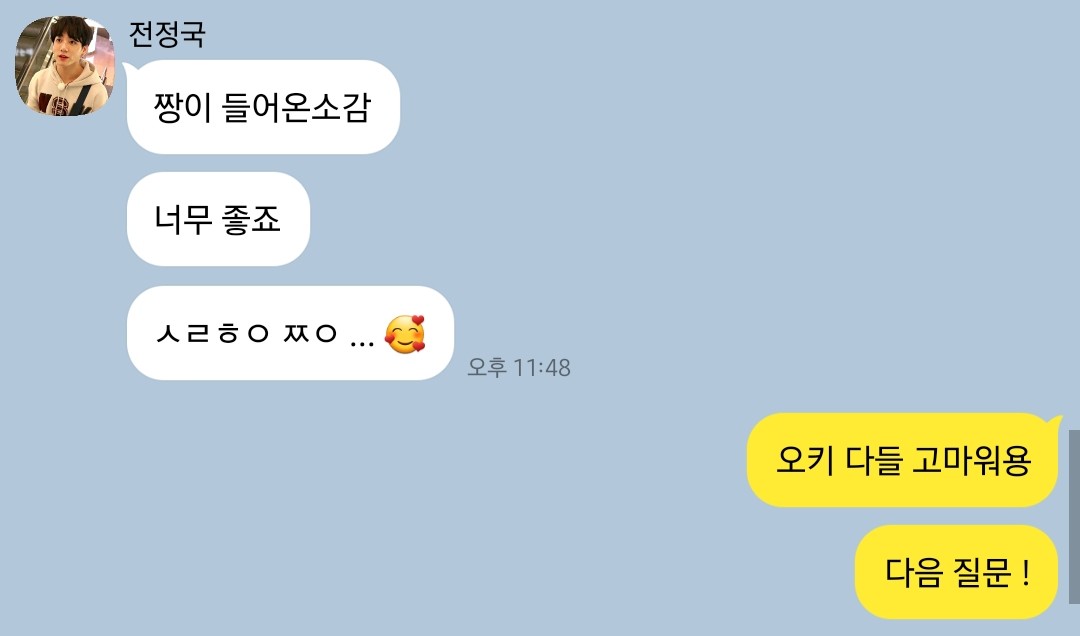Viewport: 1080px width, 636px height.
Task: Click the sender name 전정국
Action: pyautogui.click(x=167, y=34)
